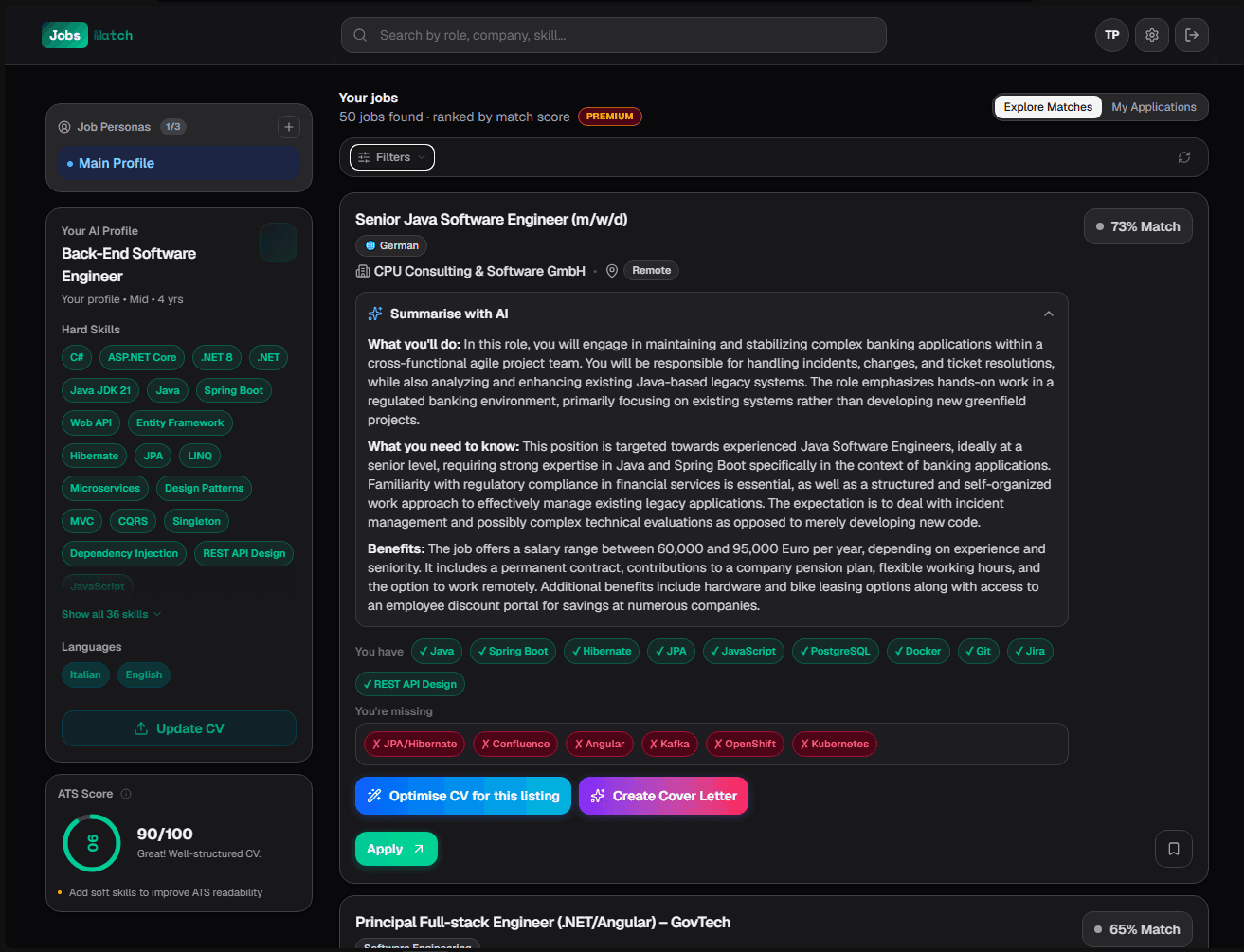Select the Main Profile persona

click(179, 163)
